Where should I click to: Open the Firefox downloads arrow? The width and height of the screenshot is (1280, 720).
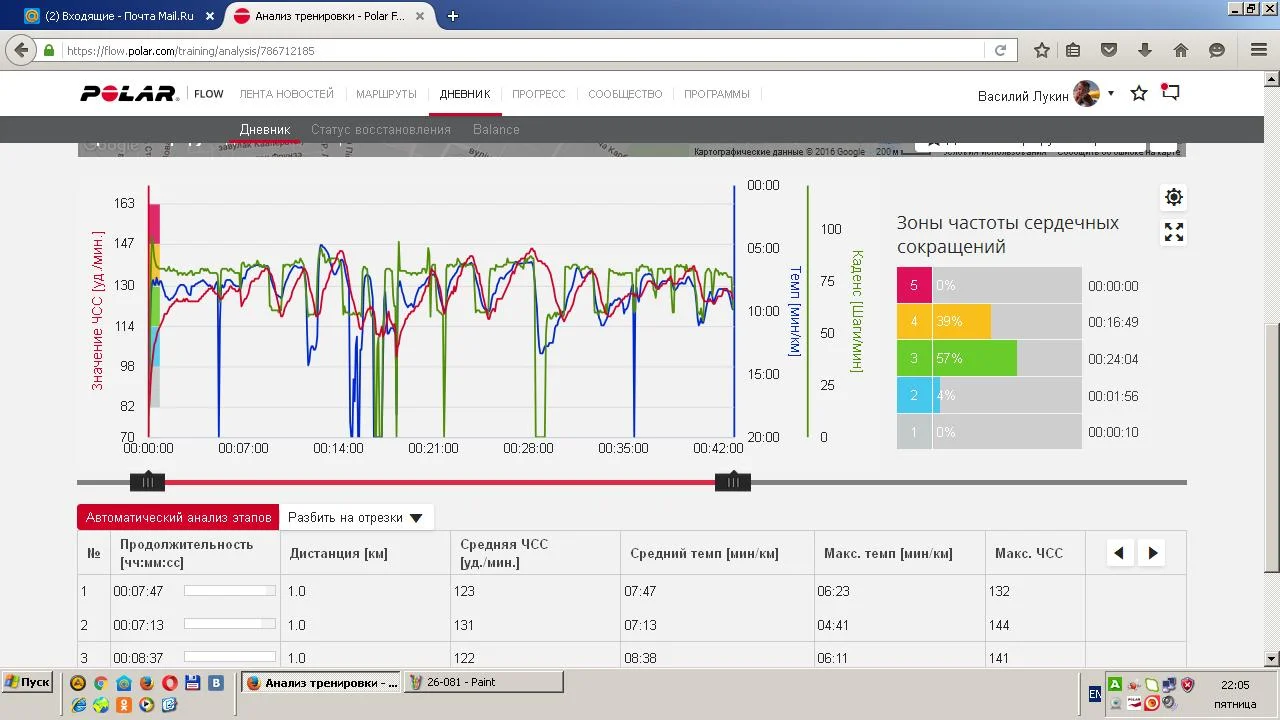click(1145, 50)
